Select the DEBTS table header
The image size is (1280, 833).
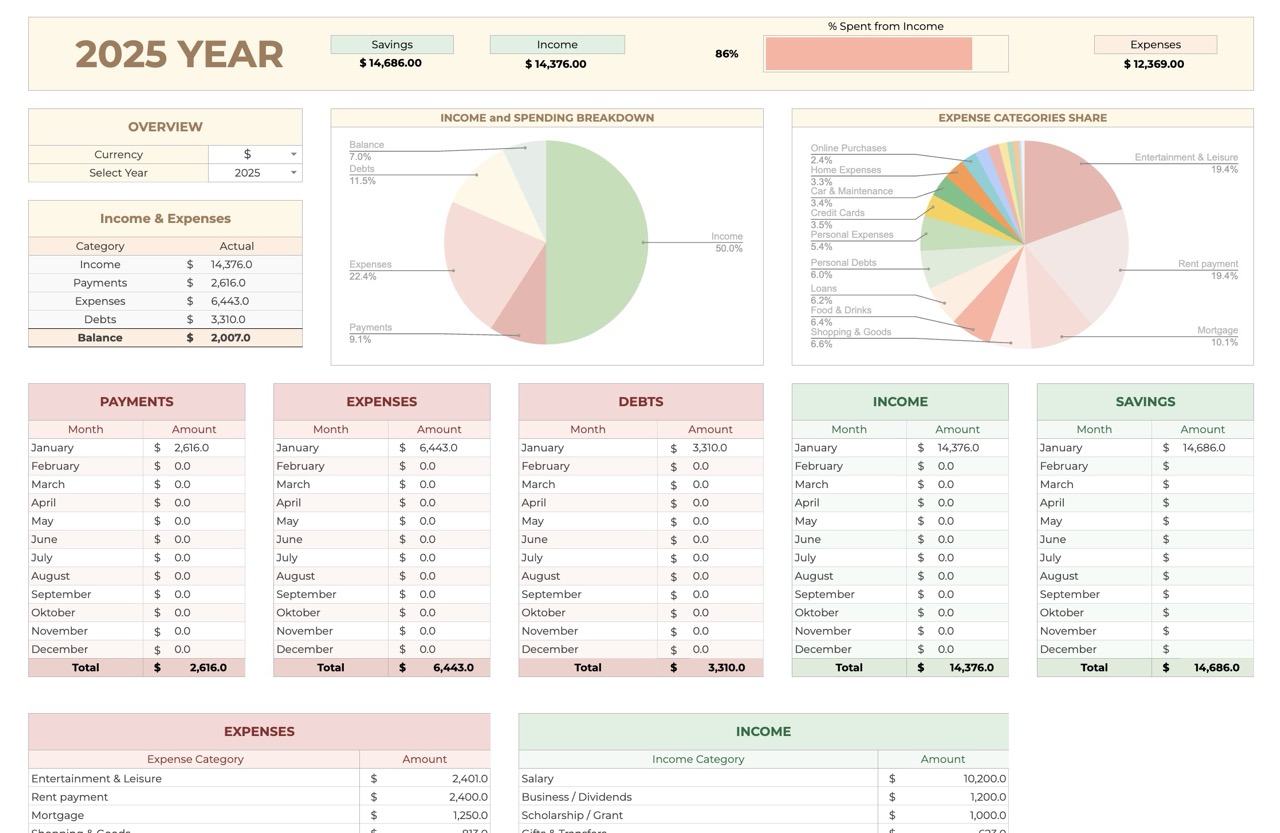pyautogui.click(x=640, y=402)
